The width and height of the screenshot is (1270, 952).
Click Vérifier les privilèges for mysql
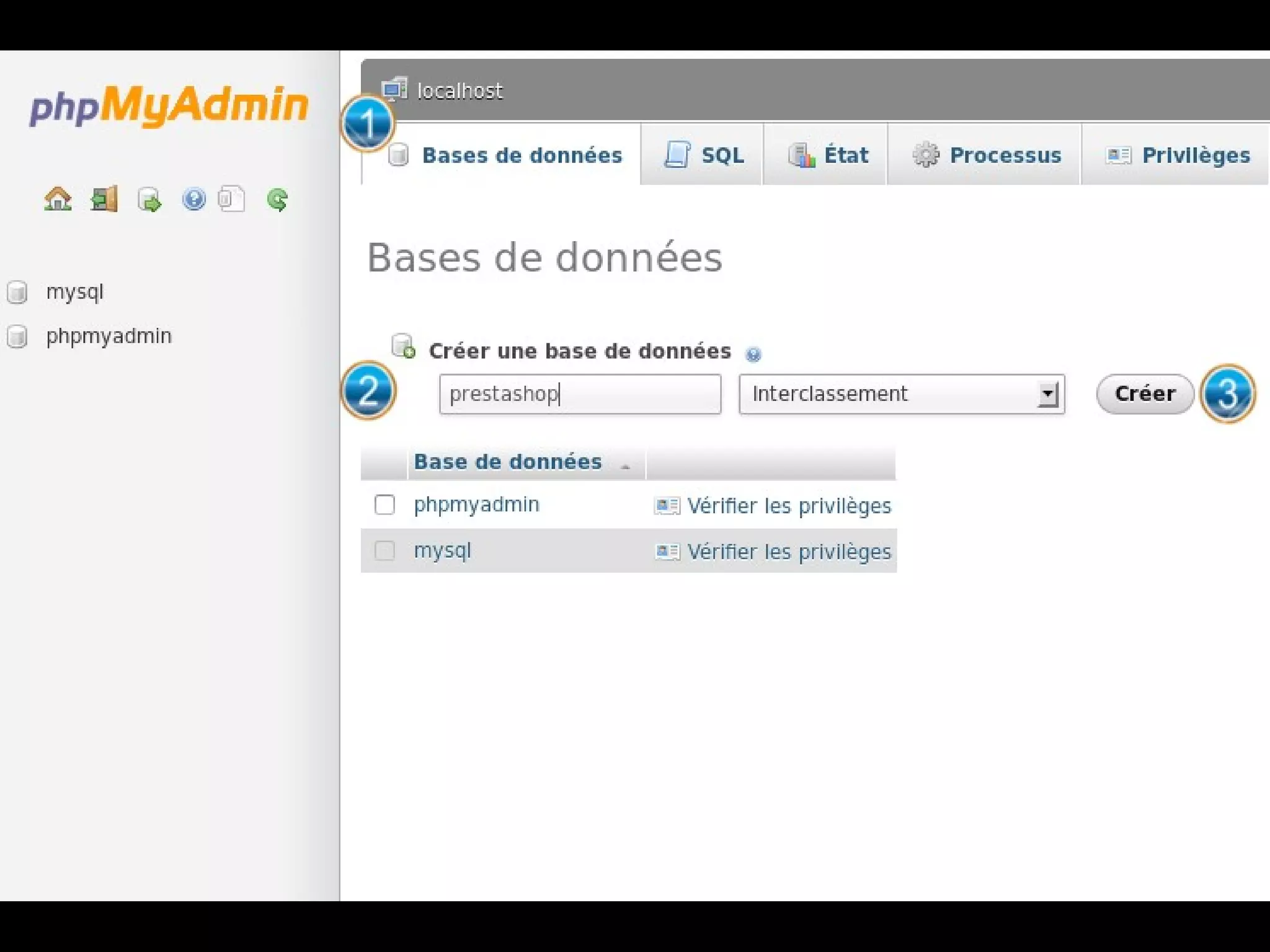789,552
